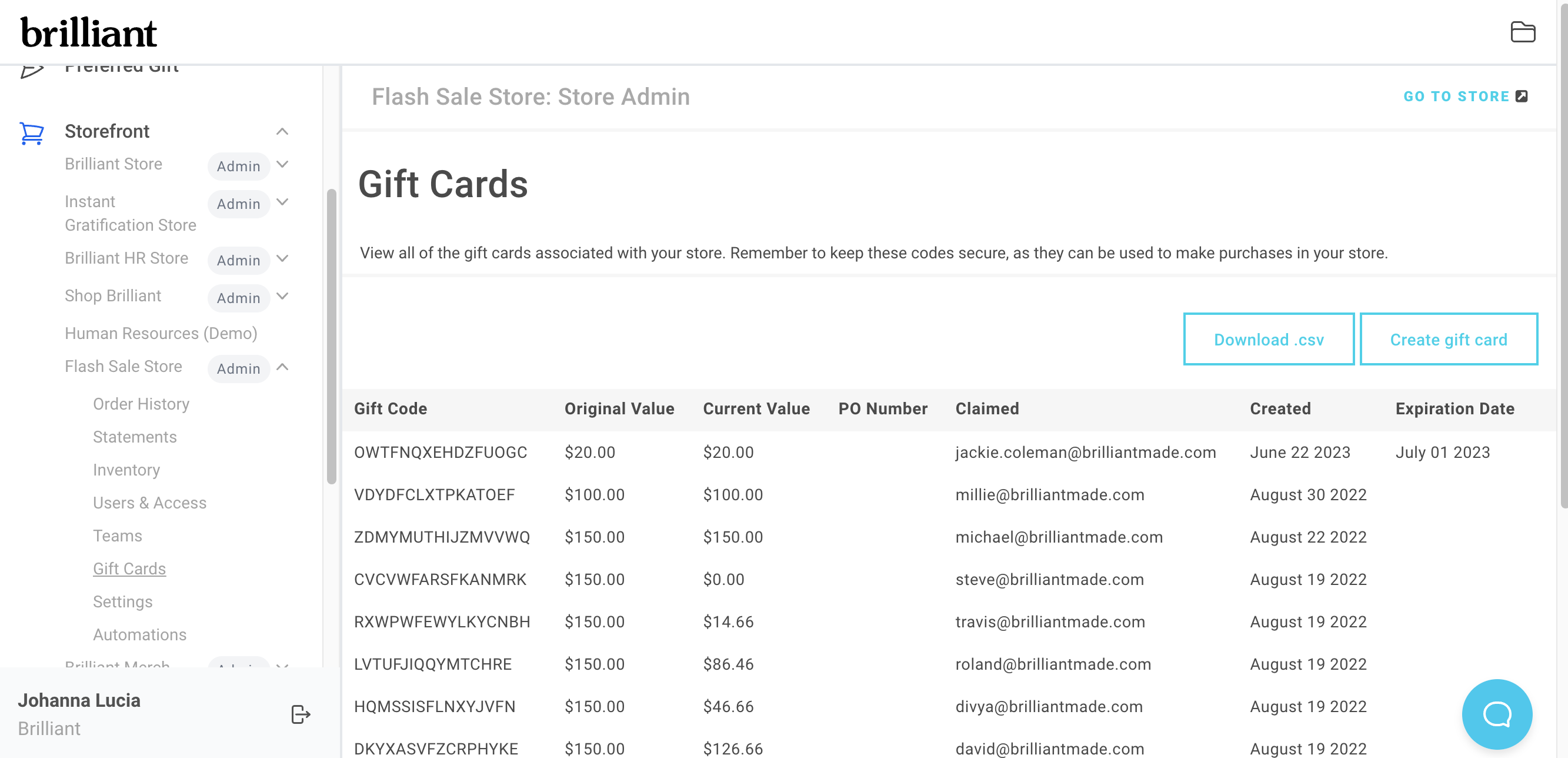Click the Claimed column header

[987, 408]
